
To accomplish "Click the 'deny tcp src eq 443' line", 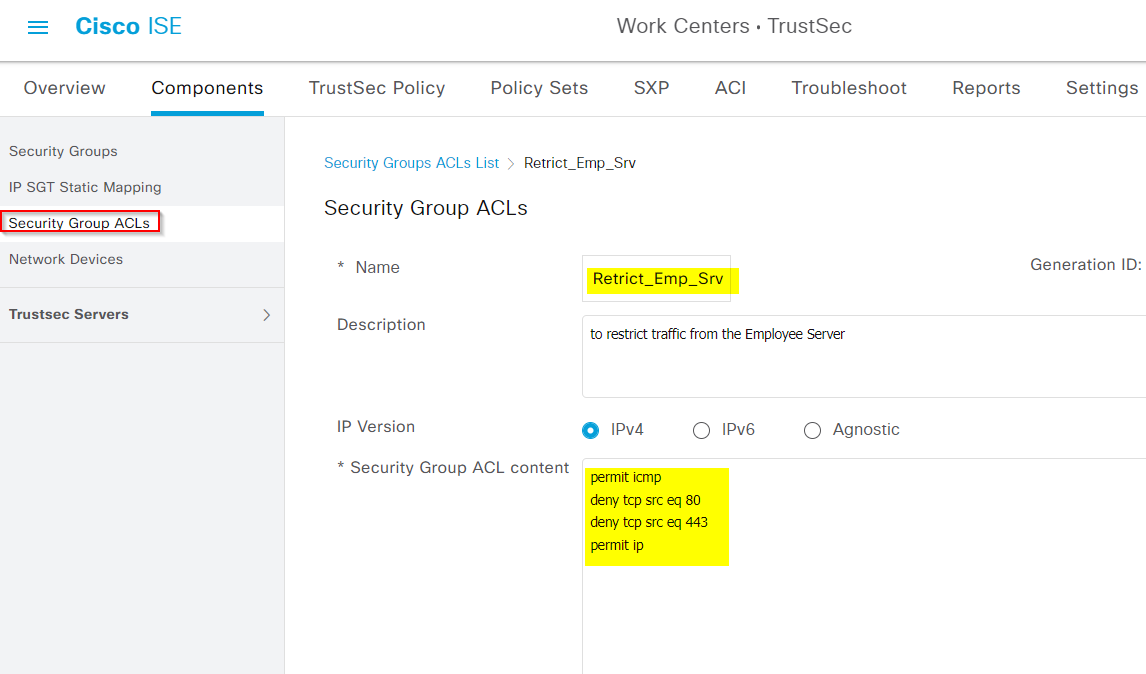I will (x=649, y=523).
